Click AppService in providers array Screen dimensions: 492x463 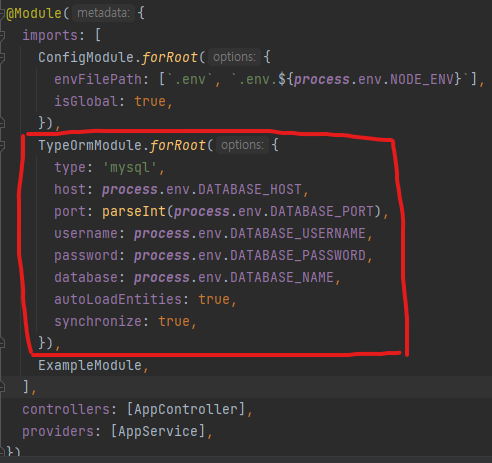158,431
